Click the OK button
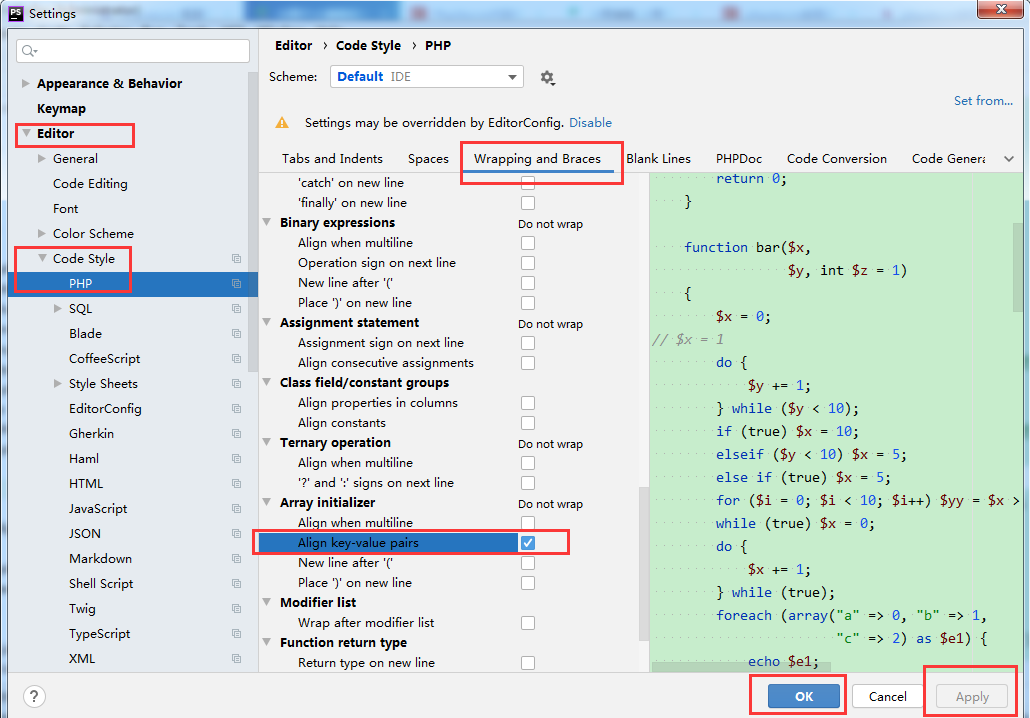1030x718 pixels. tap(804, 696)
